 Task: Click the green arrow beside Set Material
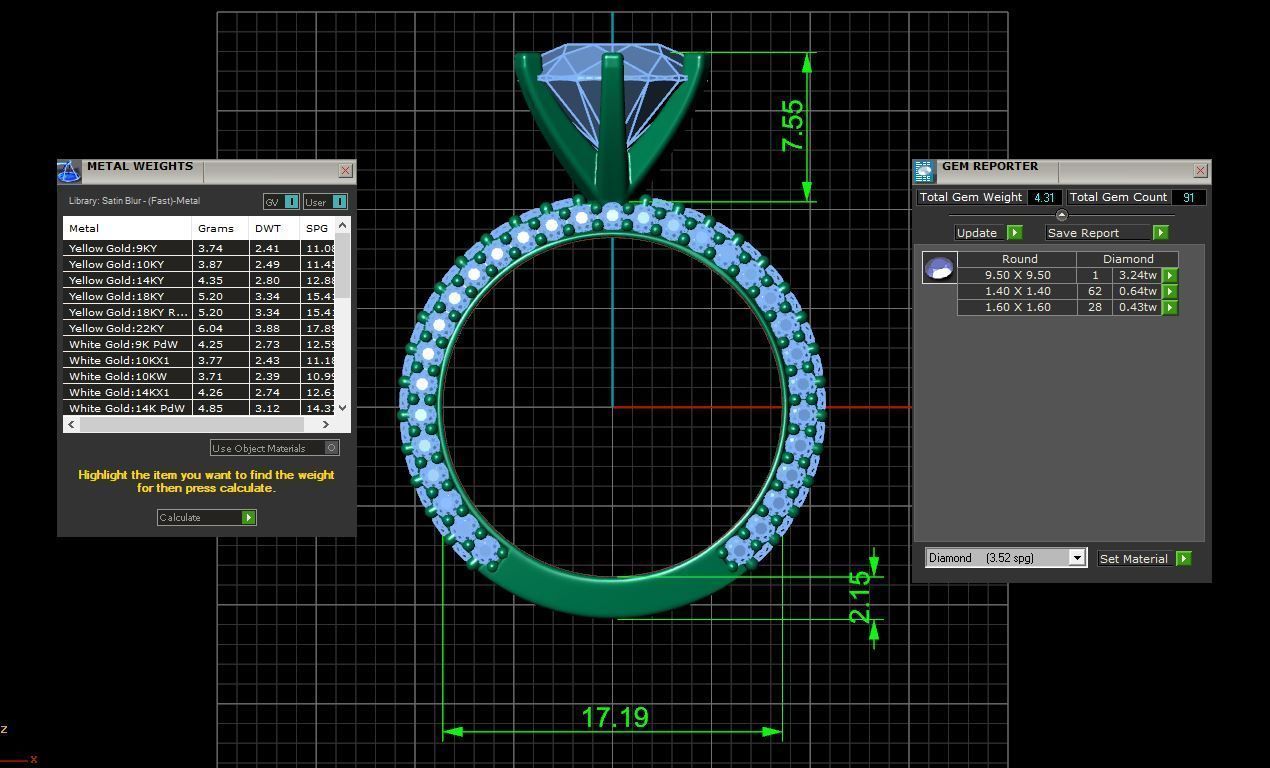1184,558
